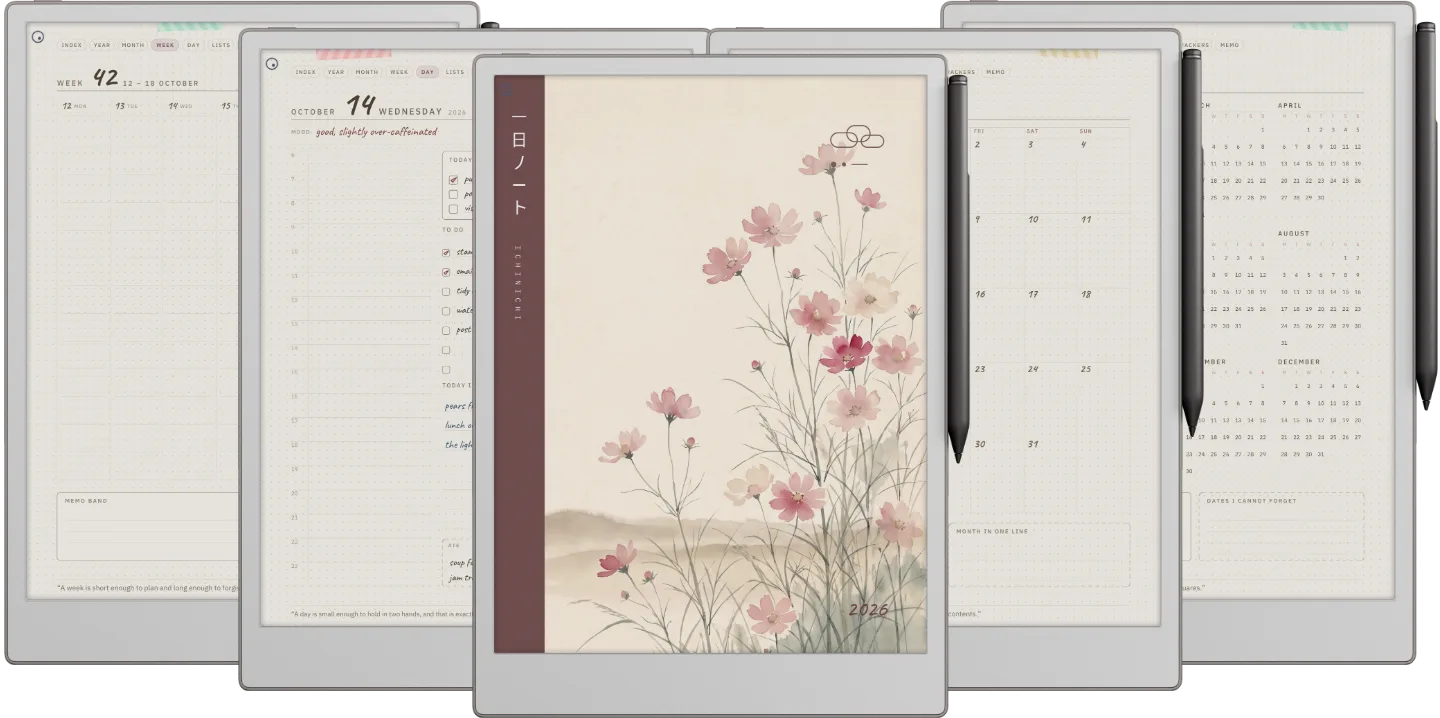Tap the DECEMBER heading on the year planner

[1298, 362]
